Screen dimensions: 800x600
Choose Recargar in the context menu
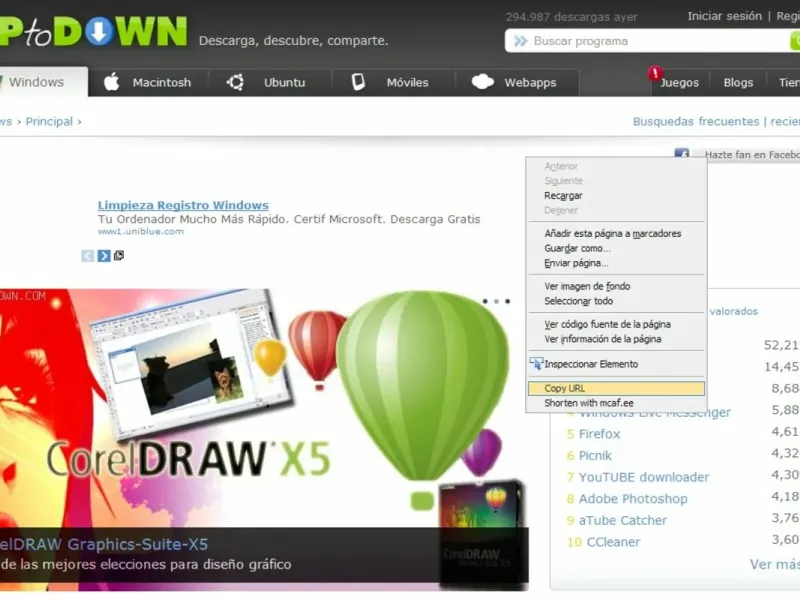click(x=616, y=195)
